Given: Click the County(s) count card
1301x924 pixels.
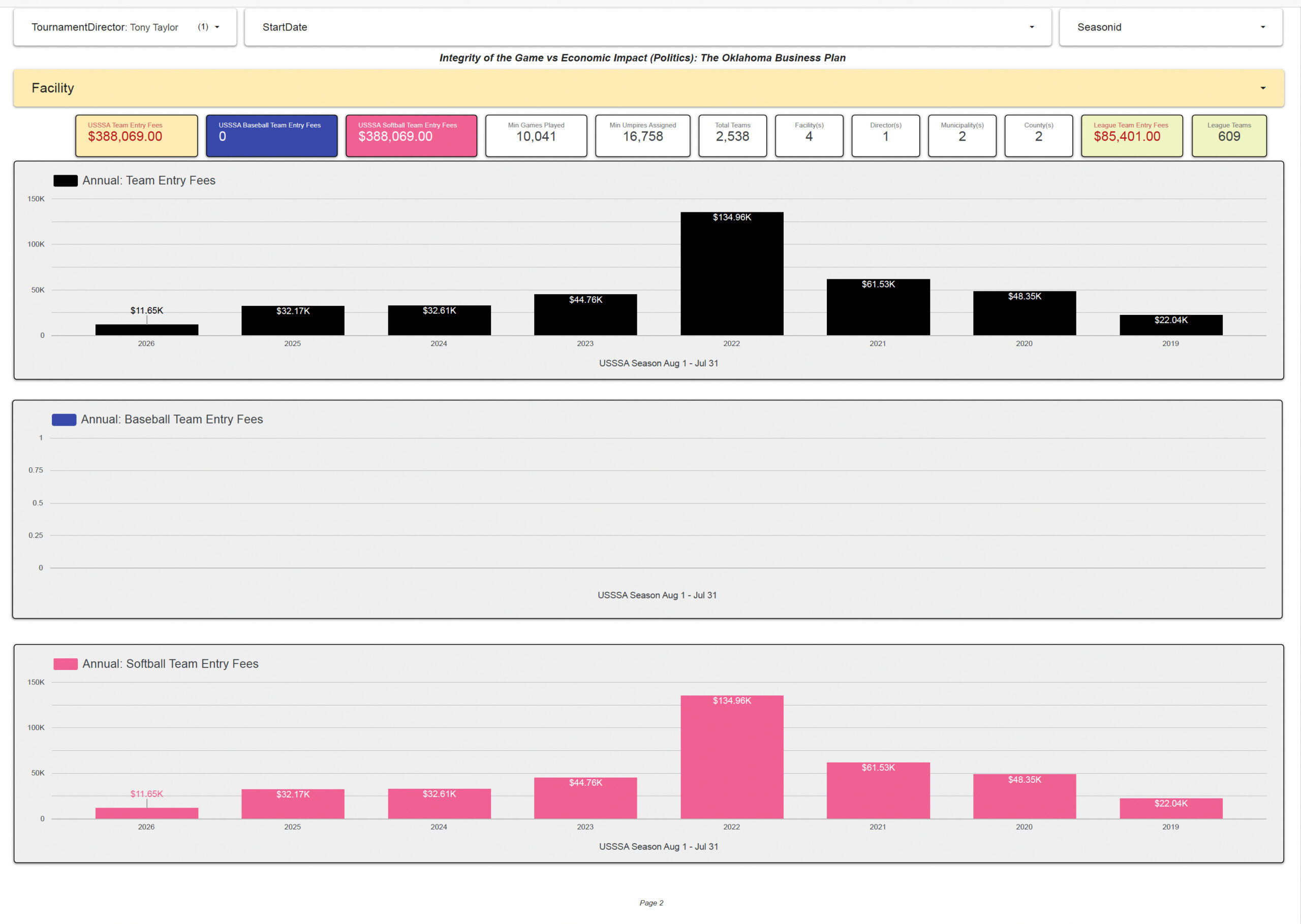Looking at the screenshot, I should pos(1039,136).
